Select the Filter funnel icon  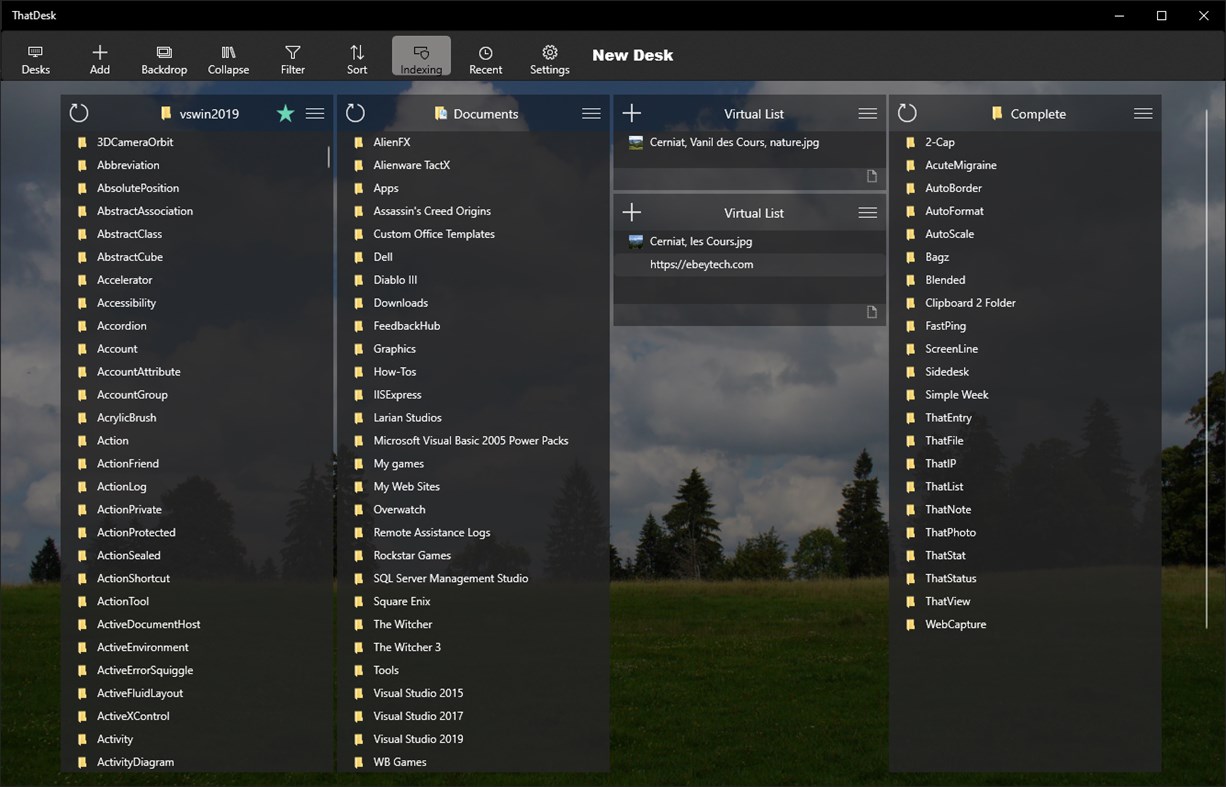tap(292, 57)
